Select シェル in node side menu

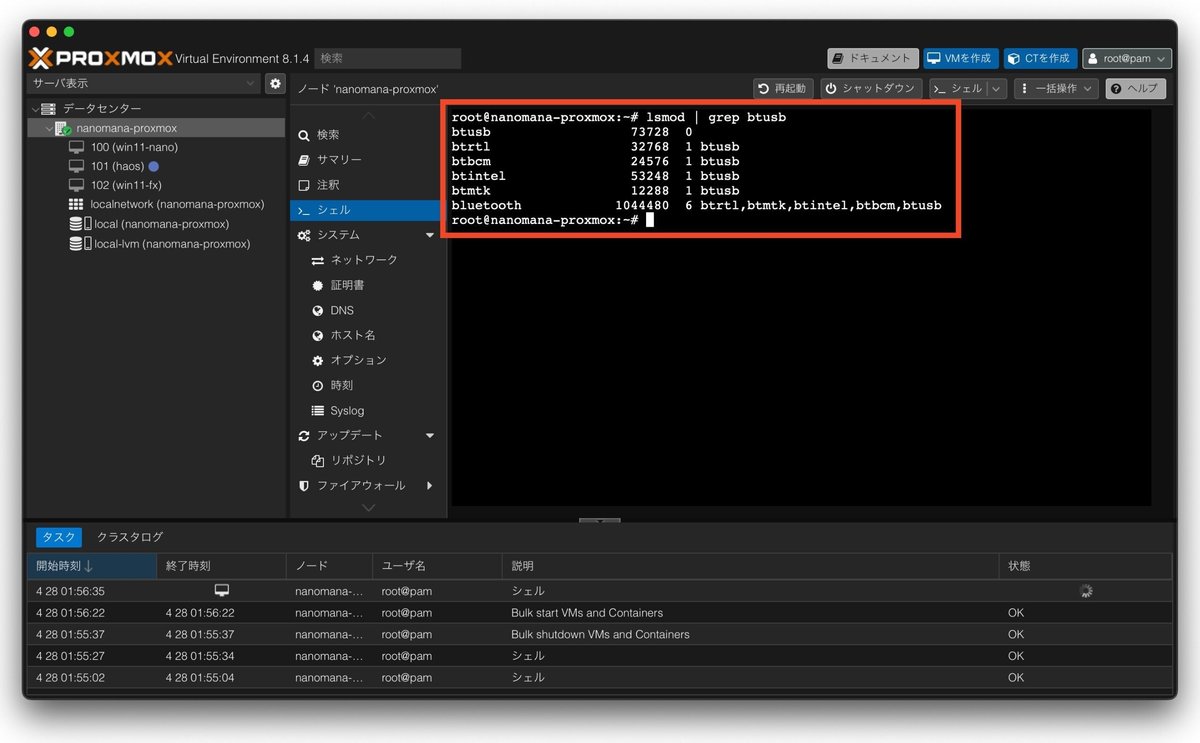[x=365, y=210]
